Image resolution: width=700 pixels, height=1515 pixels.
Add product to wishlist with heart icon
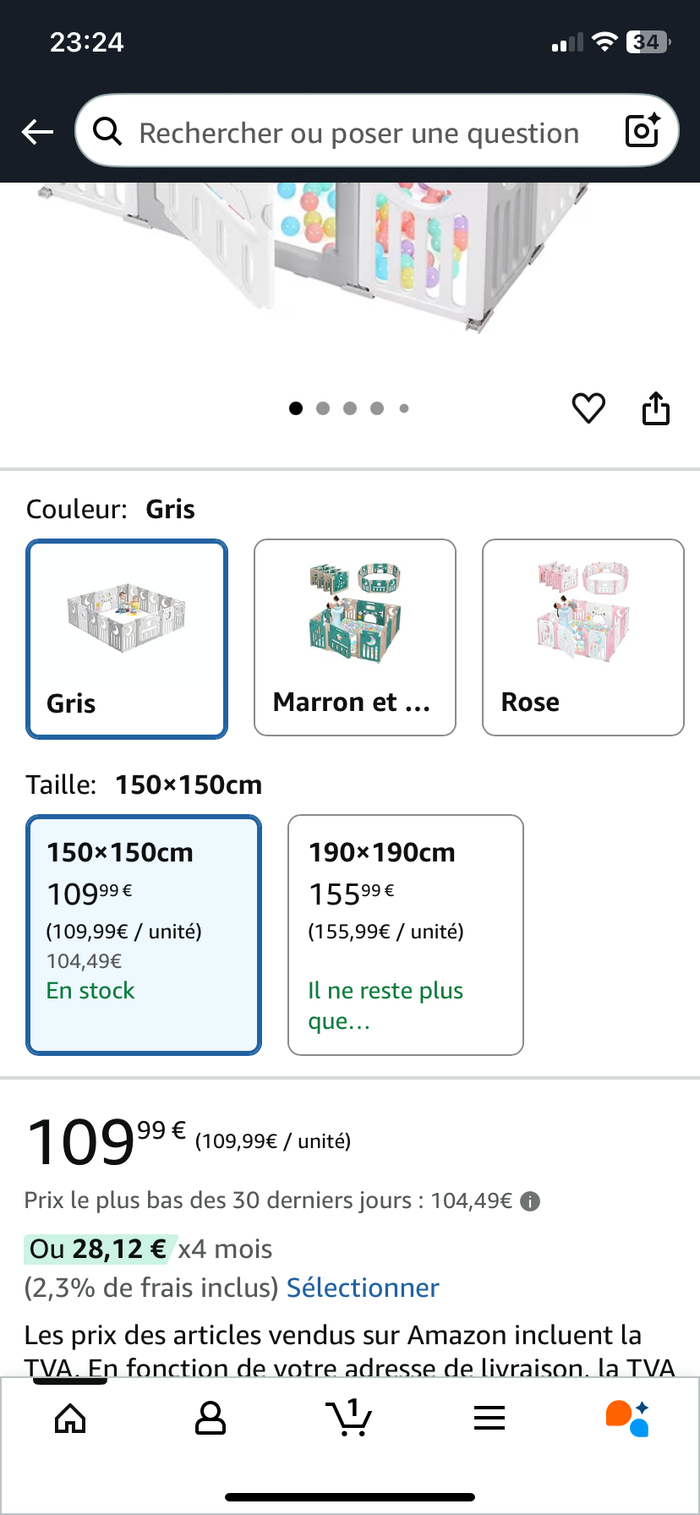click(588, 408)
